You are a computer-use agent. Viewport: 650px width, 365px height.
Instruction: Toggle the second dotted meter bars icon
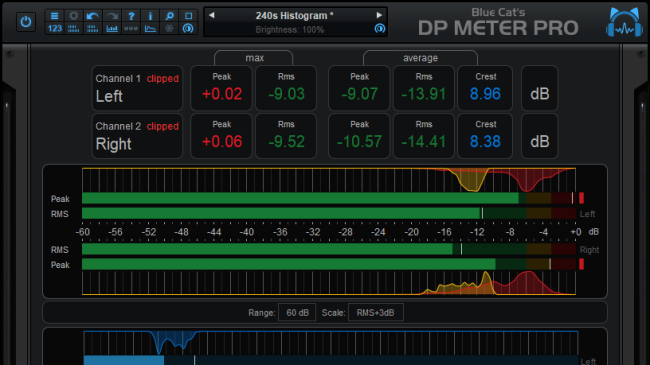pos(92,29)
